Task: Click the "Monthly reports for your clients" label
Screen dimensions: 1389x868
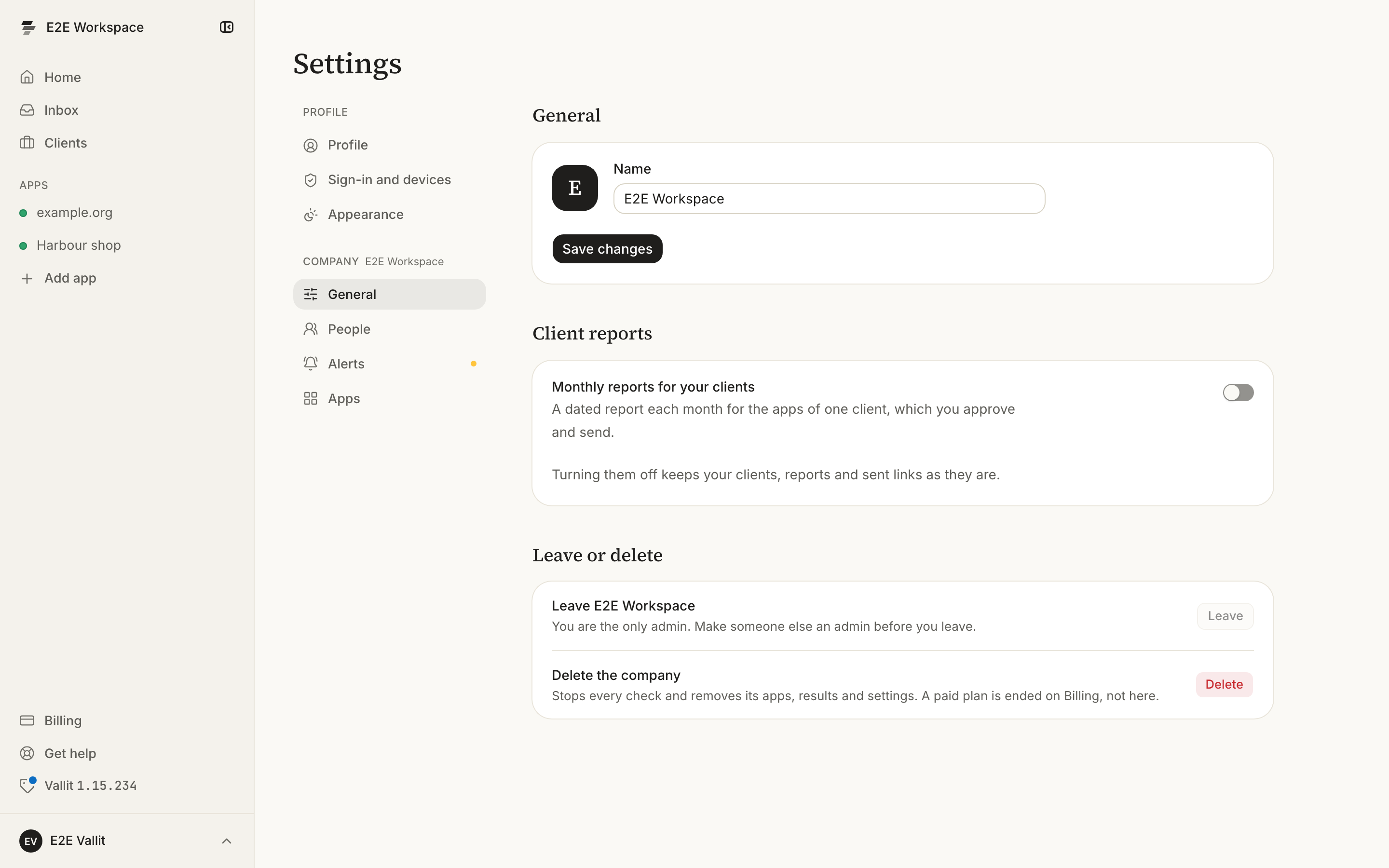Action: (x=653, y=387)
